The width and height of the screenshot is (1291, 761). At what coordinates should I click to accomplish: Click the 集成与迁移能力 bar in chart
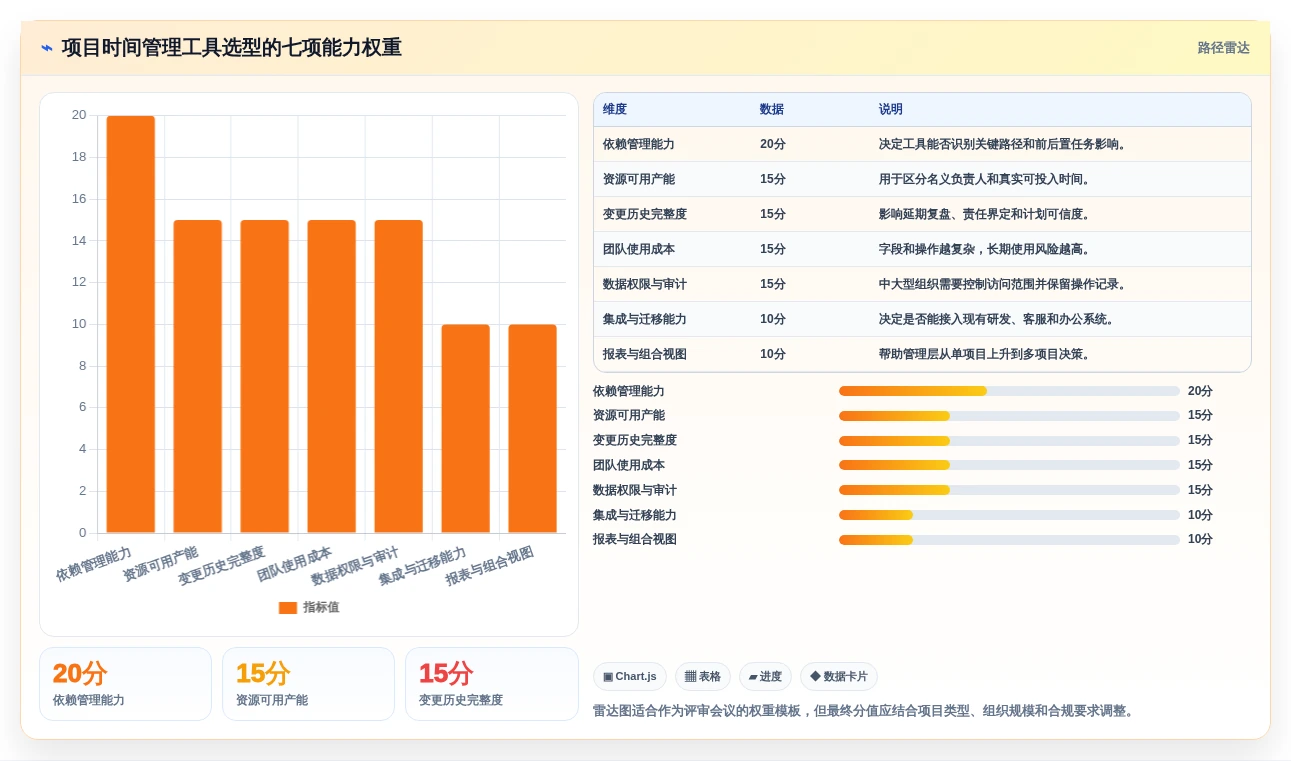[x=466, y=428]
